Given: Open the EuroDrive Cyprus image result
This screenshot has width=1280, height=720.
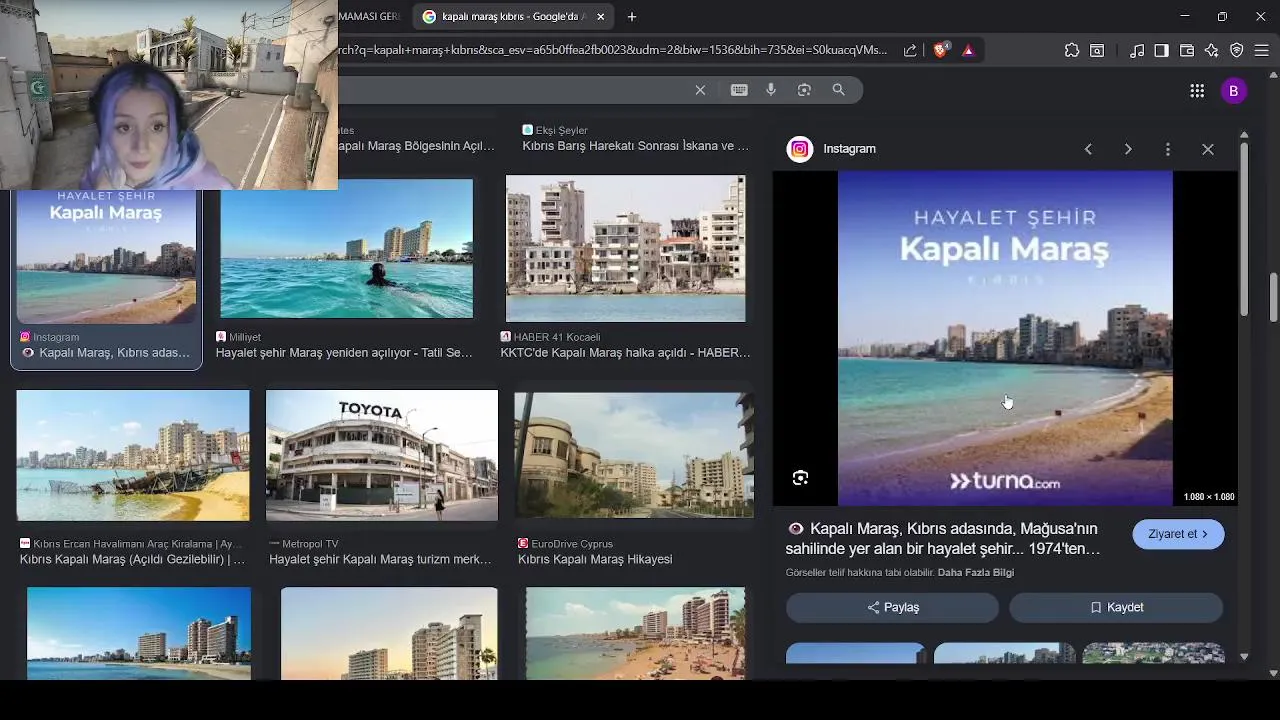Looking at the screenshot, I should click(x=634, y=456).
